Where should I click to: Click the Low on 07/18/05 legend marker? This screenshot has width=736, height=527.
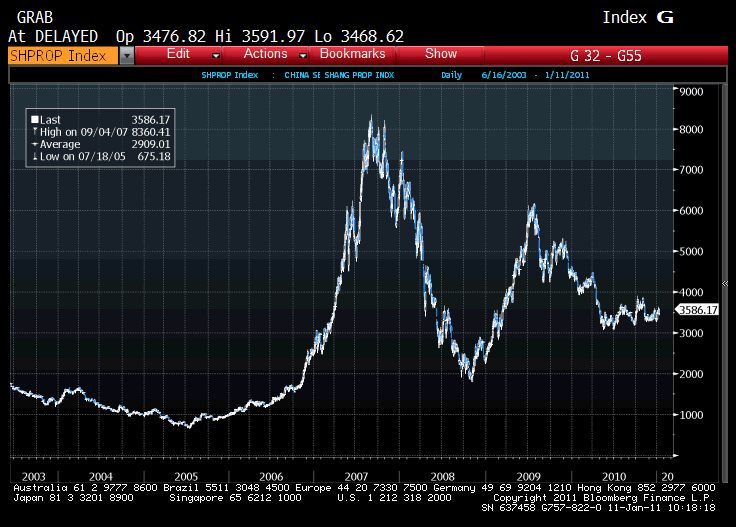pos(35,156)
